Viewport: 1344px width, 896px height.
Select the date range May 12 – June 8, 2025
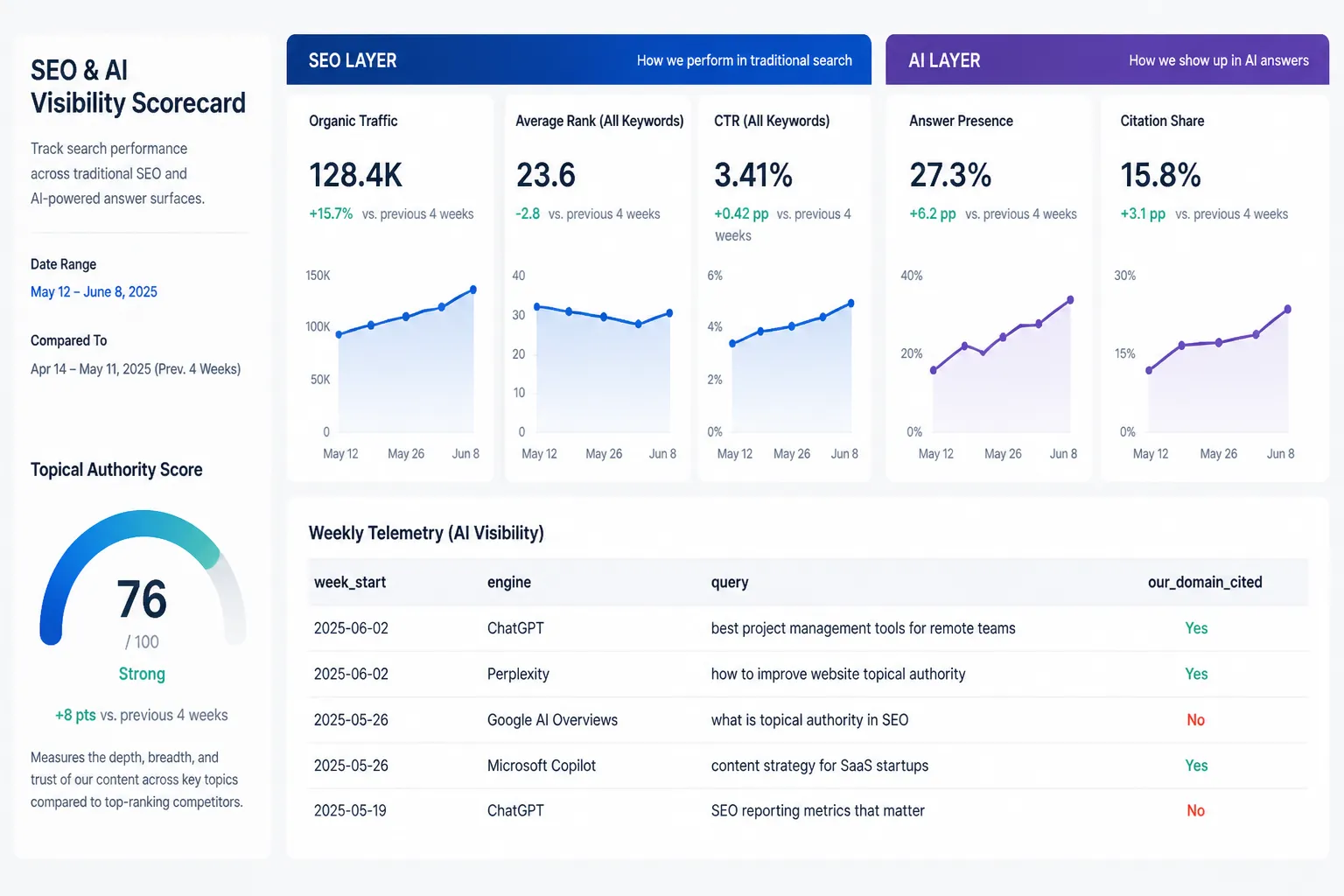[x=94, y=292]
